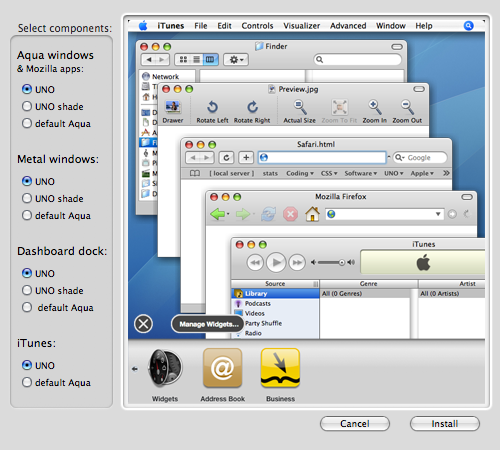Select Library in iTunes source list

(275, 294)
